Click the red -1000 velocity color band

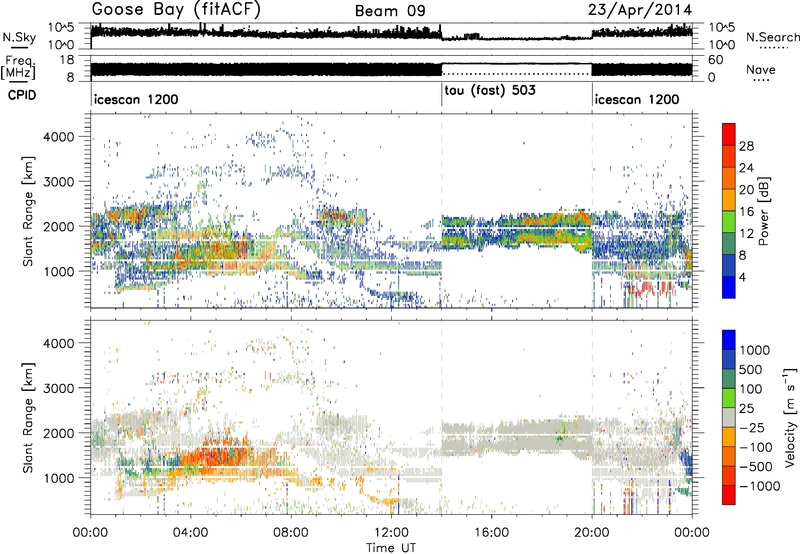point(729,495)
